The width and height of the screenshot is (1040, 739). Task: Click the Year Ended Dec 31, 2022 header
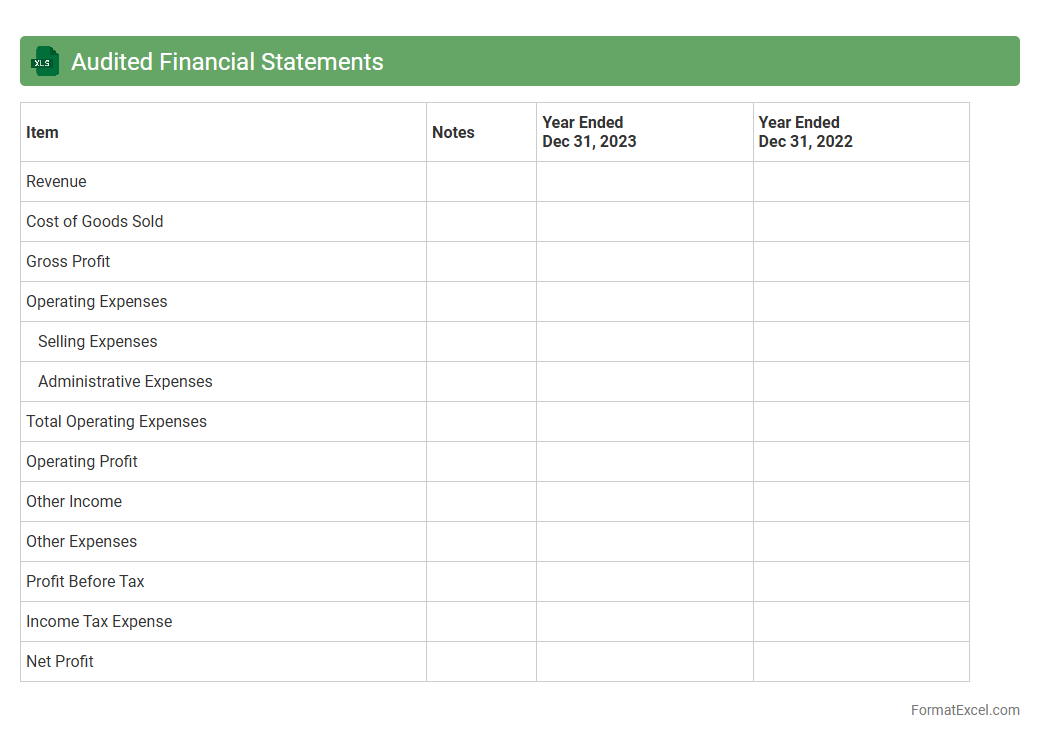point(805,132)
